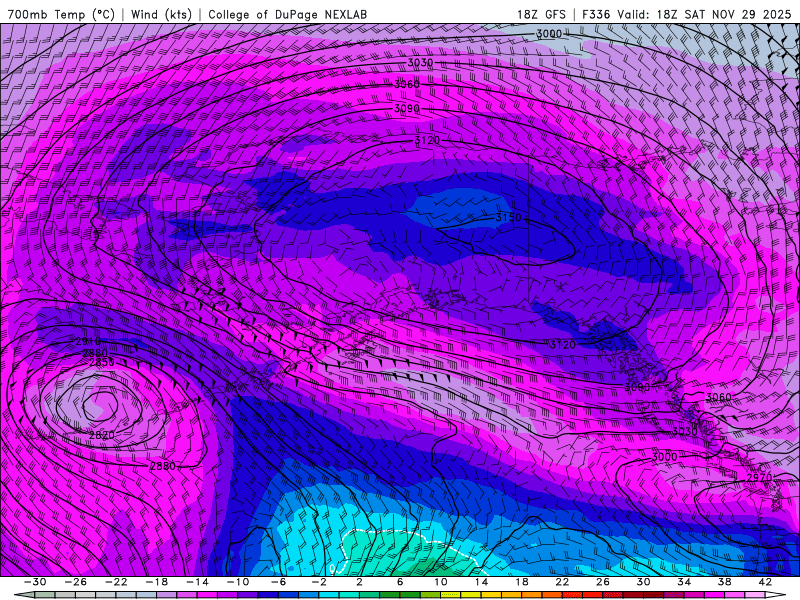The image size is (800, 600).
Task: Click the colorbar label 38
Action: coord(724,582)
